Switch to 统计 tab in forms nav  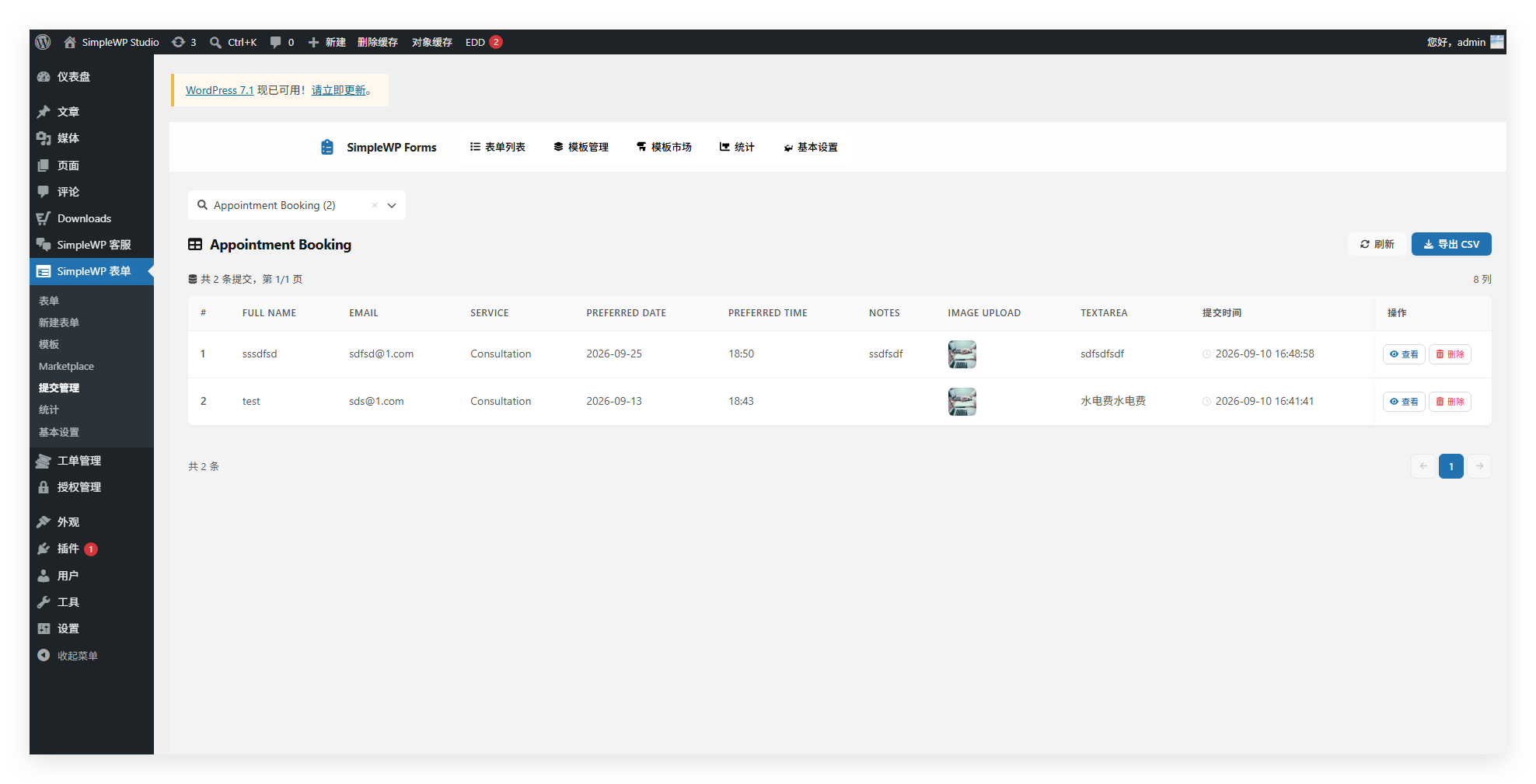(x=737, y=147)
